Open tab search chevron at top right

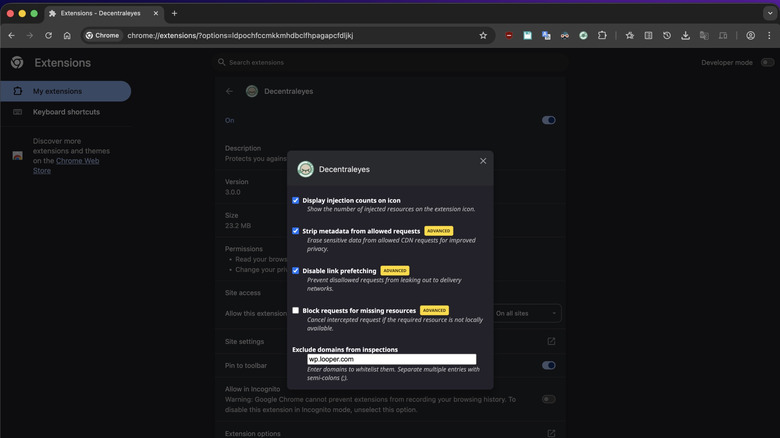[x=770, y=13]
